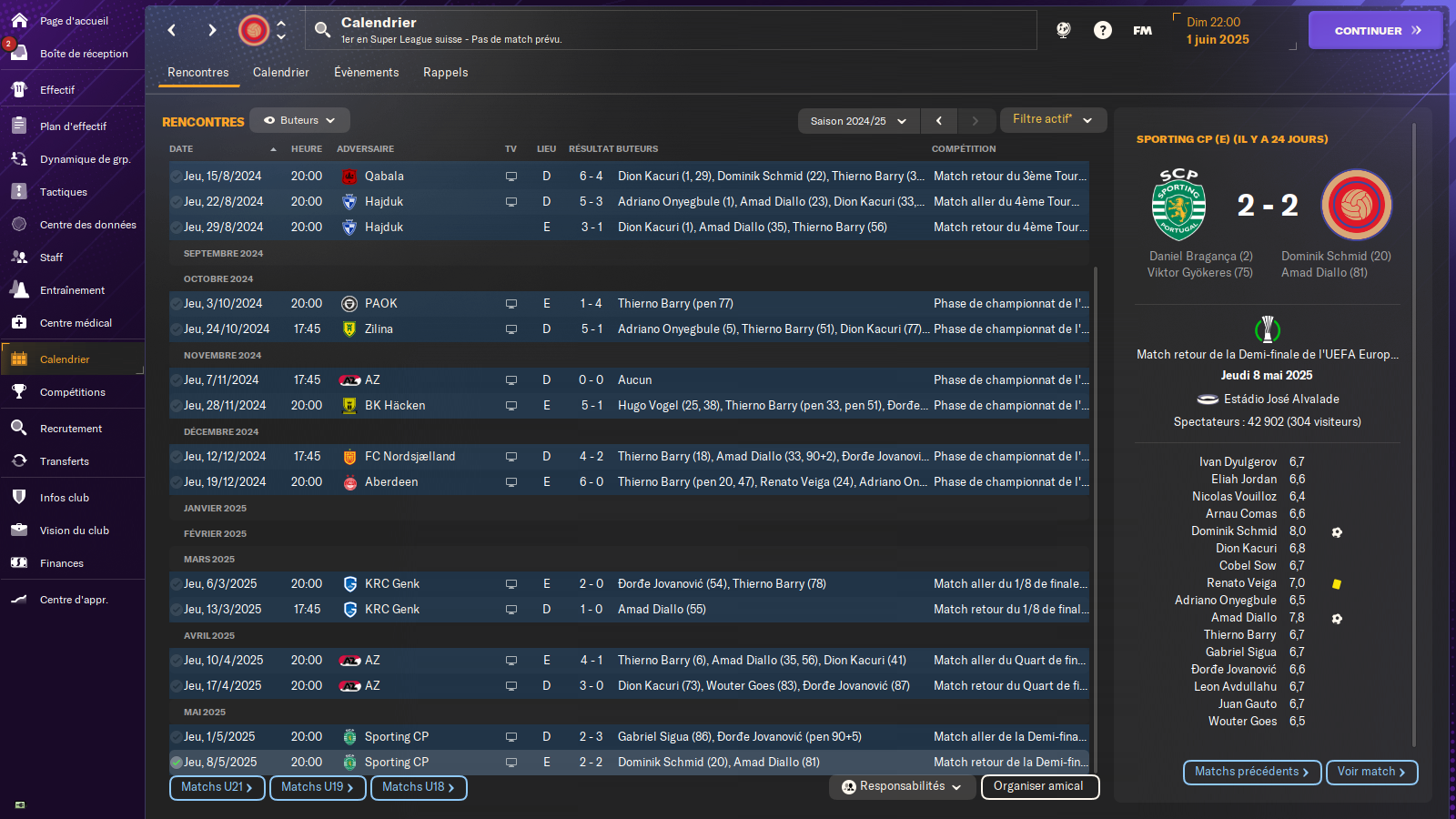This screenshot has width=1456, height=819.
Task: Switch to the Évènements tab
Action: tap(366, 73)
